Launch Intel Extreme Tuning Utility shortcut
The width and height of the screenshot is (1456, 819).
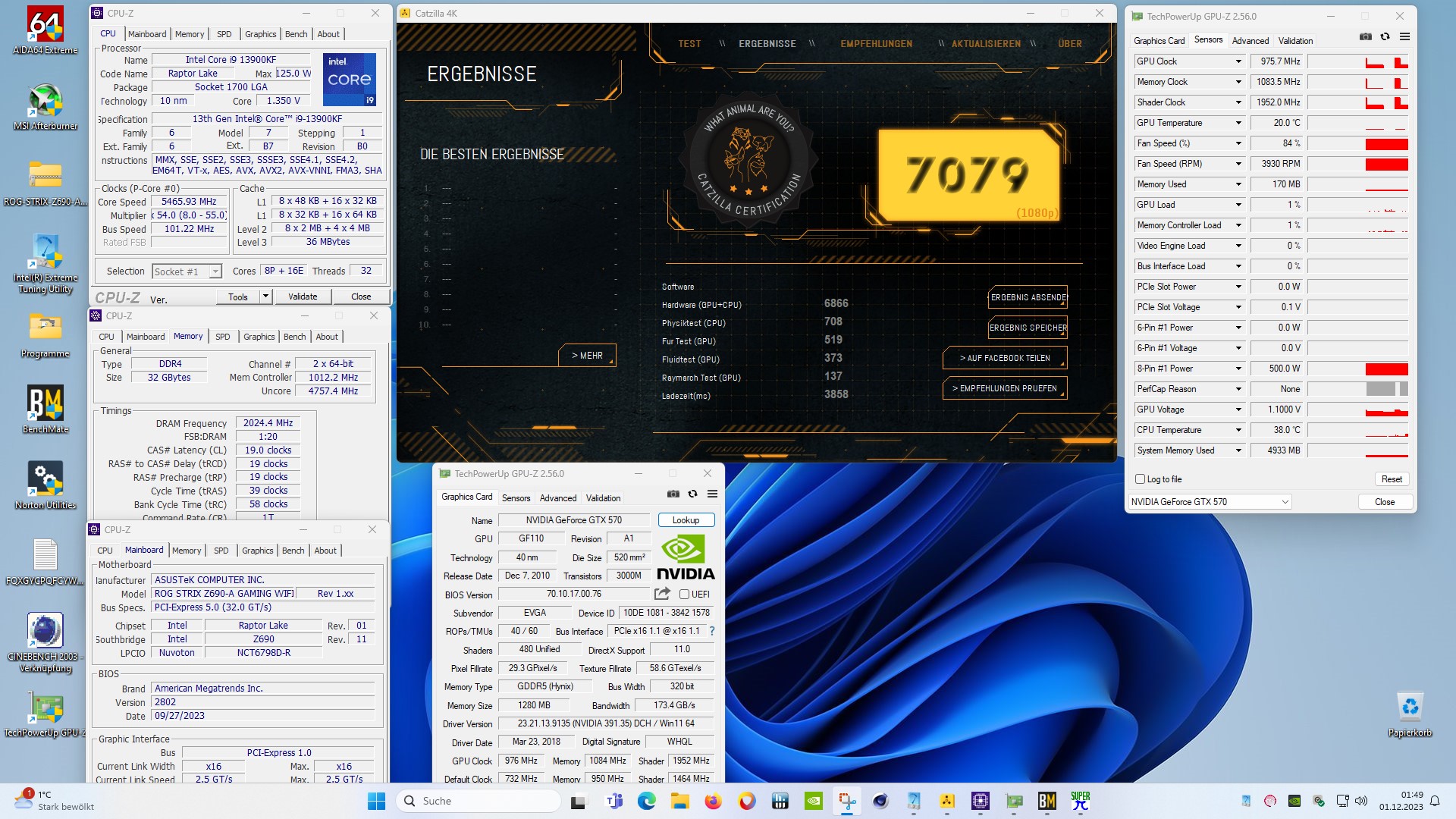pyautogui.click(x=45, y=262)
